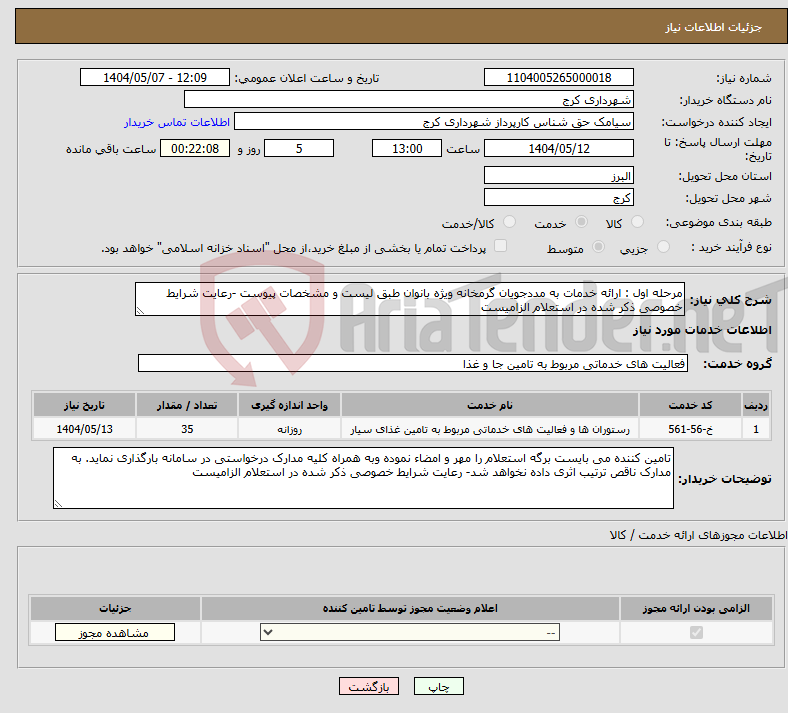This screenshot has width=788, height=713.
Task: Click the جزئیات column header
Action: pyautogui.click(x=115, y=608)
